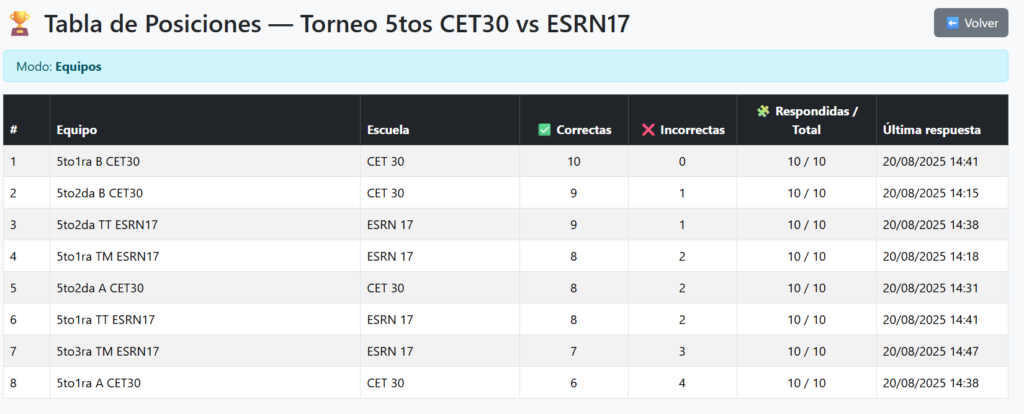This screenshot has width=1024, height=414.
Task: Select the 5to1ra A CET30 team cell
Action: [x=98, y=383]
